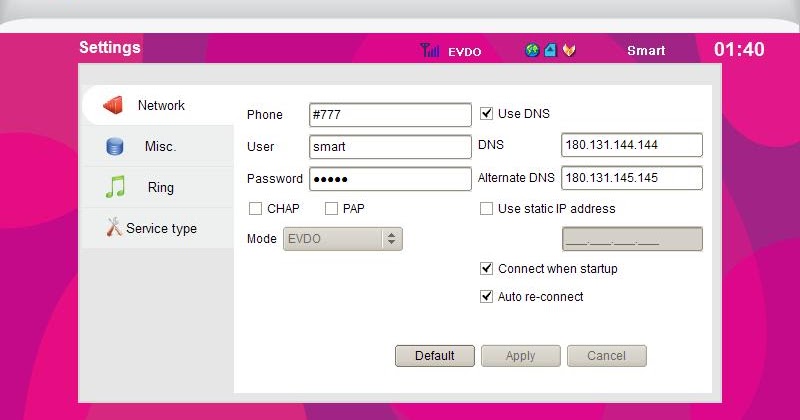The width and height of the screenshot is (800, 420).
Task: Click the Apply button
Action: [520, 356]
